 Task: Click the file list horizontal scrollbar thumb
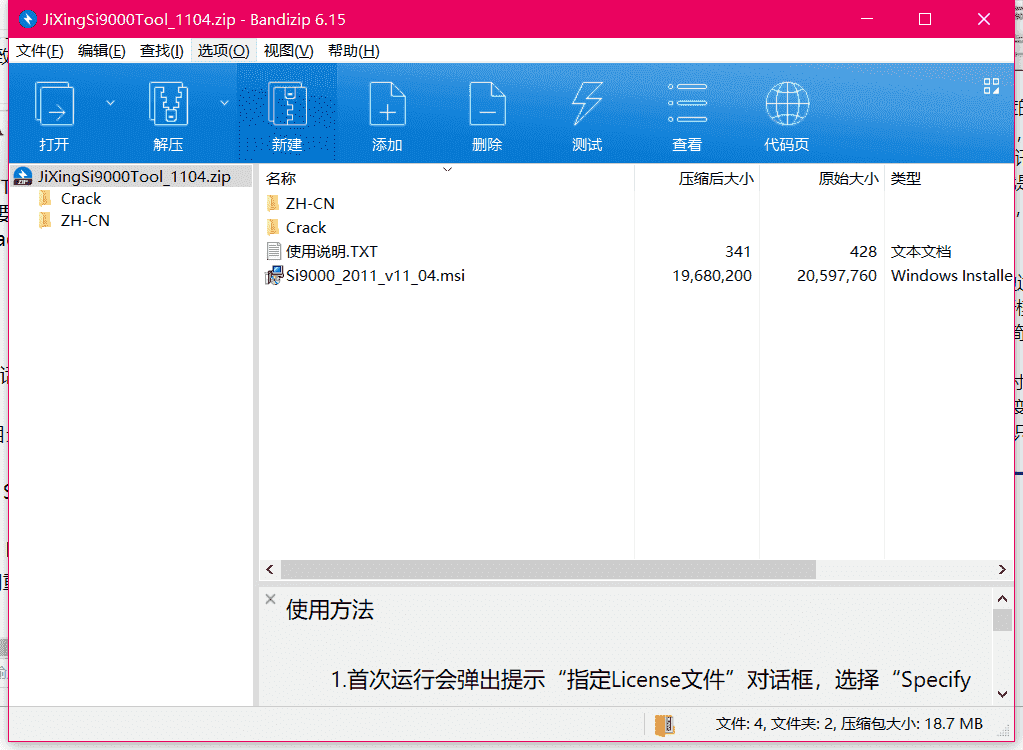(x=548, y=570)
